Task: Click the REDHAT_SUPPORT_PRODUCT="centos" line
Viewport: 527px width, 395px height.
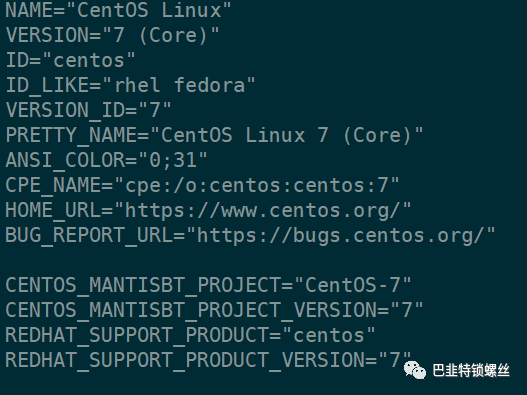Action: pos(190,335)
